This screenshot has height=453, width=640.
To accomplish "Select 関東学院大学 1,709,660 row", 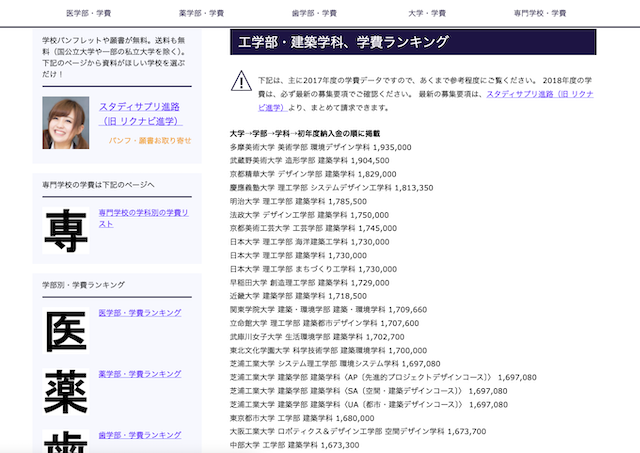I will coord(328,309).
